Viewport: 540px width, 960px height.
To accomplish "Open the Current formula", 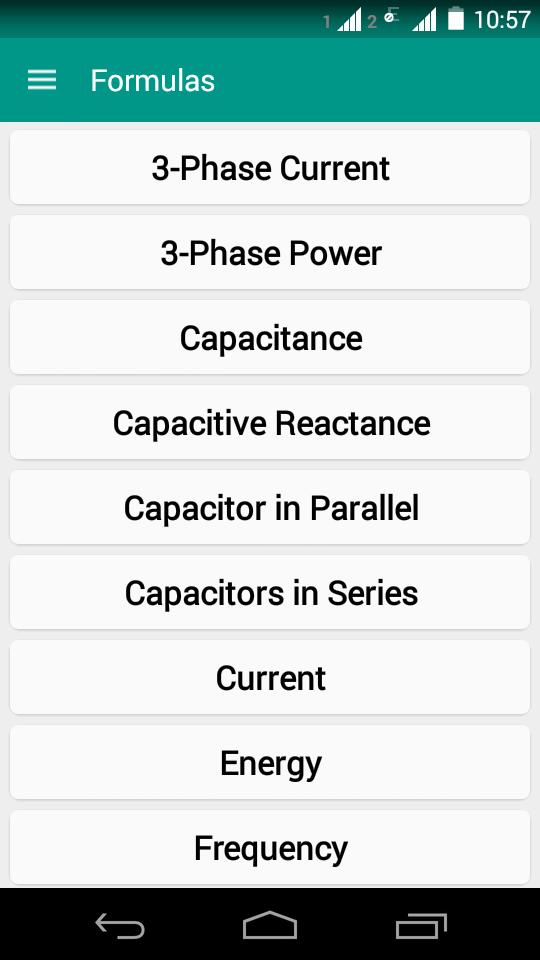I will (270, 678).
